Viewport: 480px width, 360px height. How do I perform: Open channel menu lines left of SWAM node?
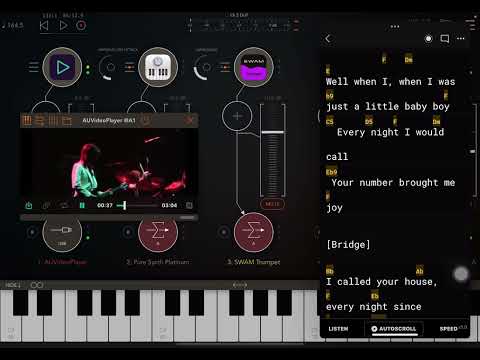point(225,67)
